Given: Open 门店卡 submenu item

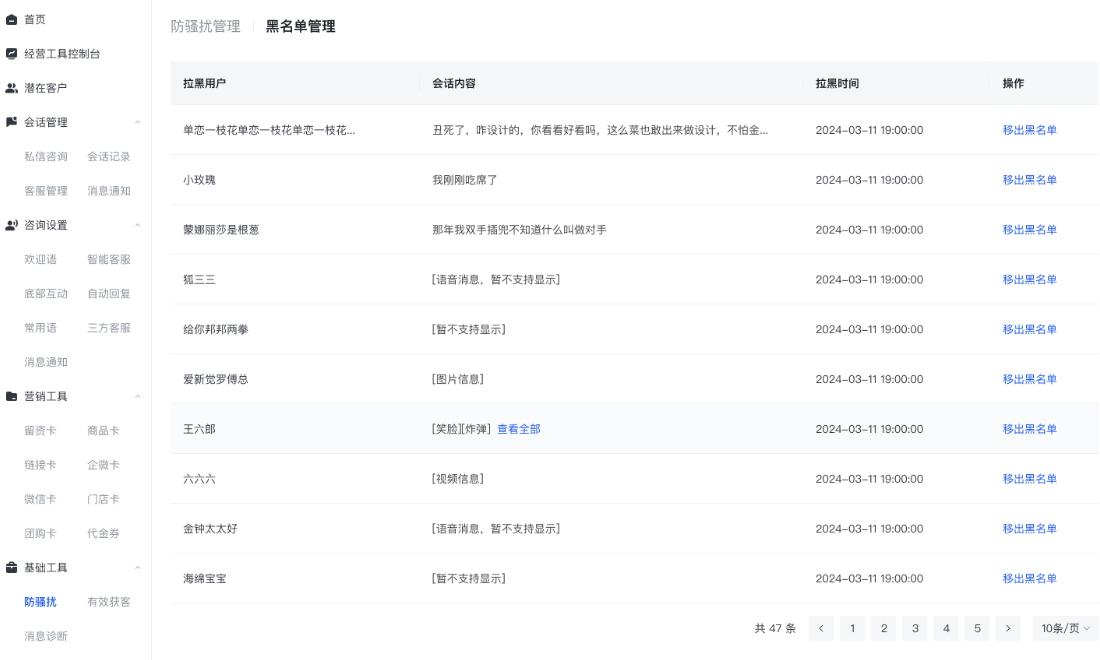Looking at the screenshot, I should [x=103, y=499].
